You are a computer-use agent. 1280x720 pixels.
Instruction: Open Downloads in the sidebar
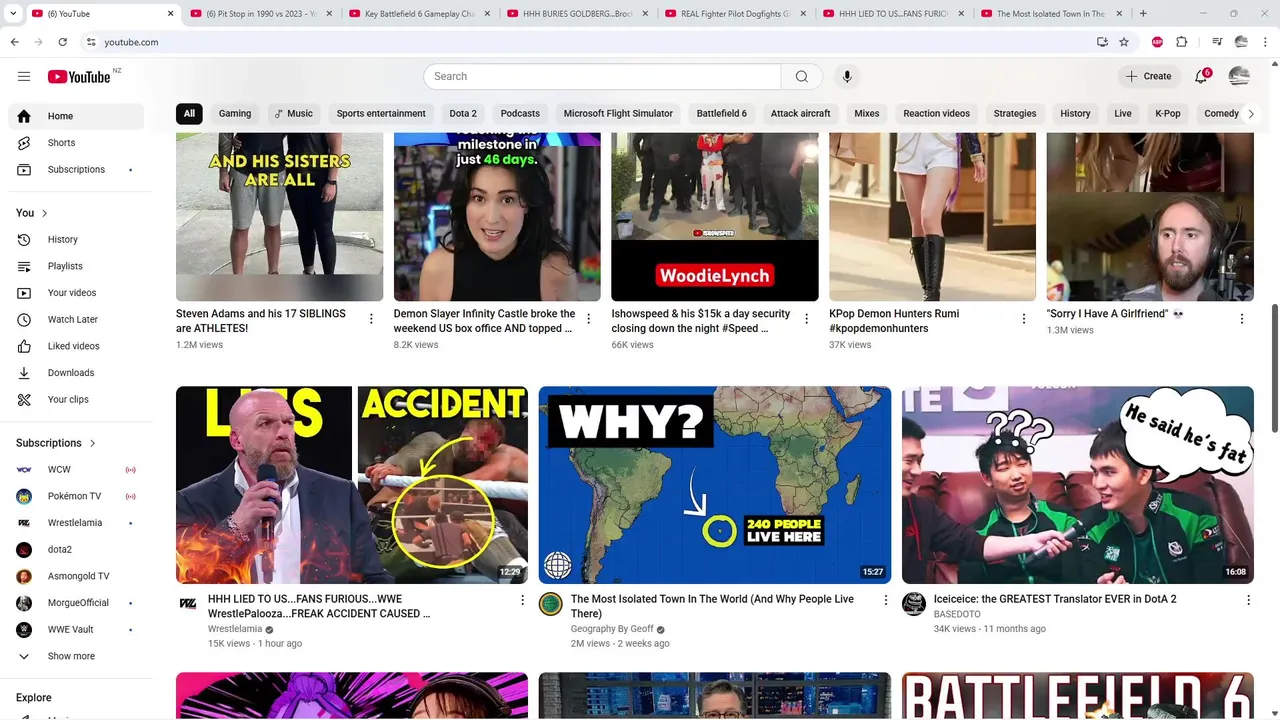point(76,373)
